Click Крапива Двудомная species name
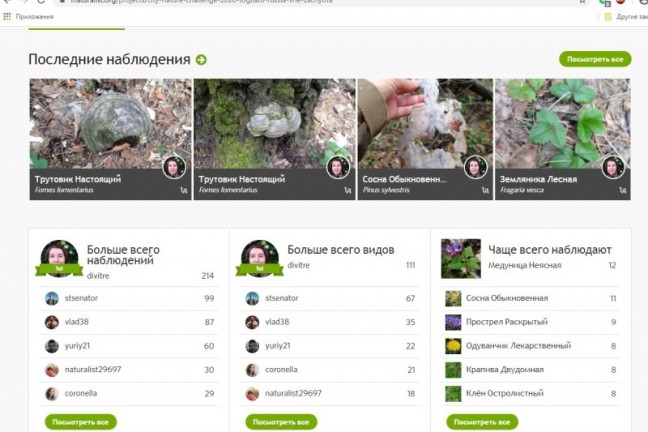Screen dimensions: 648x432 point(505,370)
